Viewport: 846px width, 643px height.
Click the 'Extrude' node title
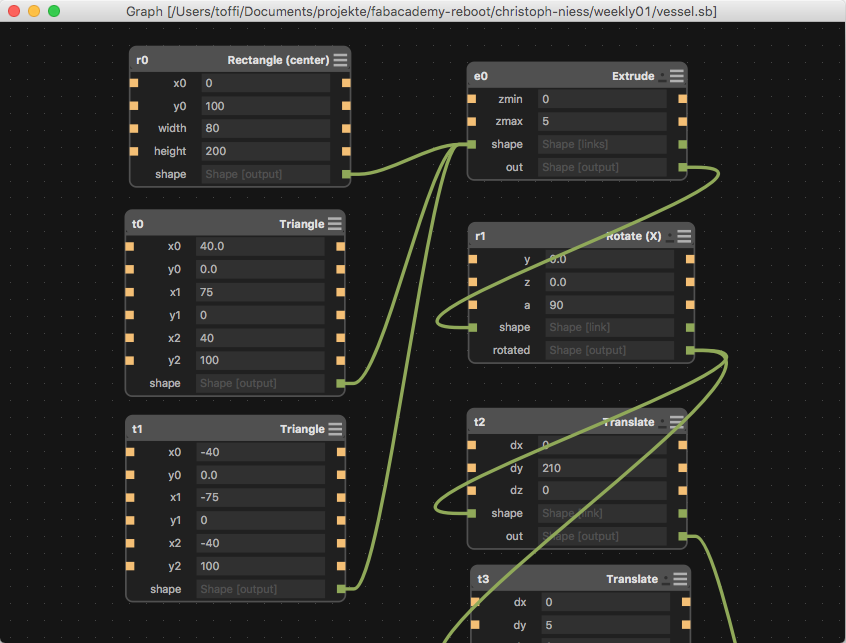click(x=633, y=76)
